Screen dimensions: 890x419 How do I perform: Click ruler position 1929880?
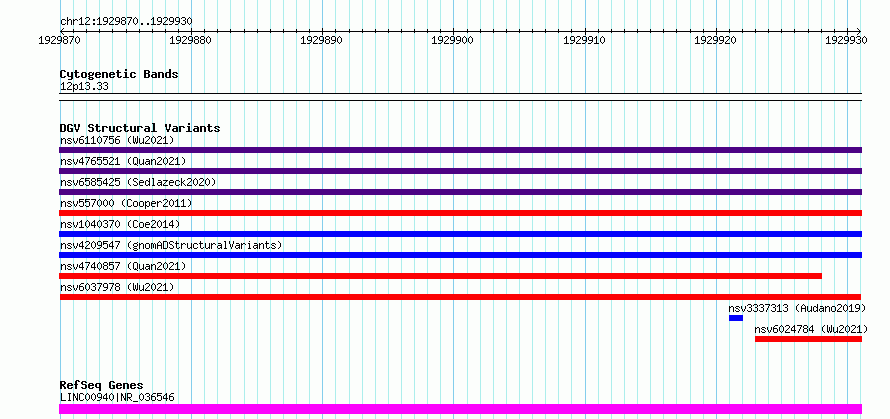click(x=191, y=40)
